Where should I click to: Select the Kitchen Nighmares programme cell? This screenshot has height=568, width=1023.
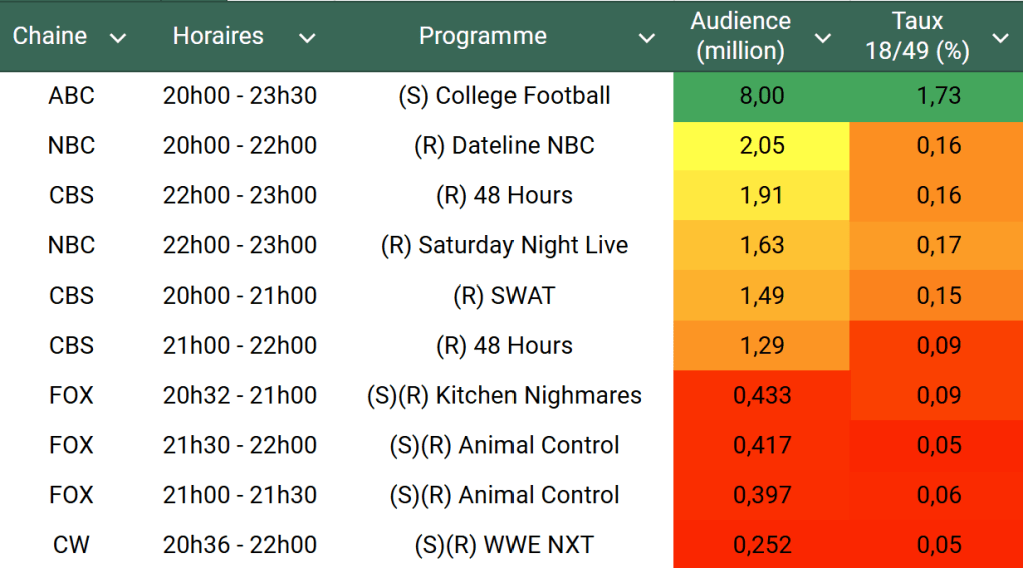coord(504,396)
